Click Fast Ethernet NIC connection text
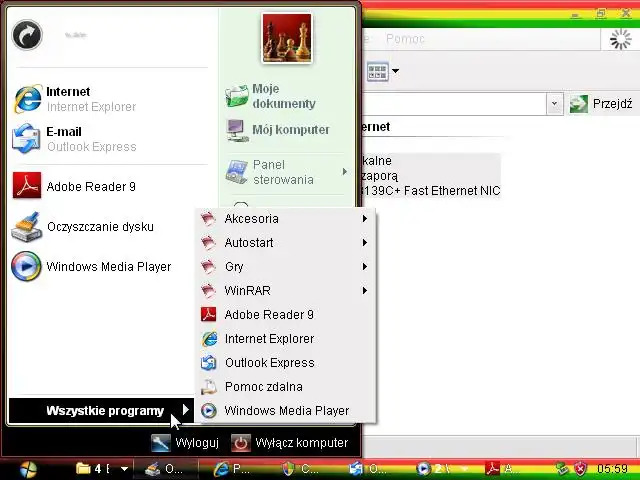Viewport: 640px width, 480px height. click(431, 191)
